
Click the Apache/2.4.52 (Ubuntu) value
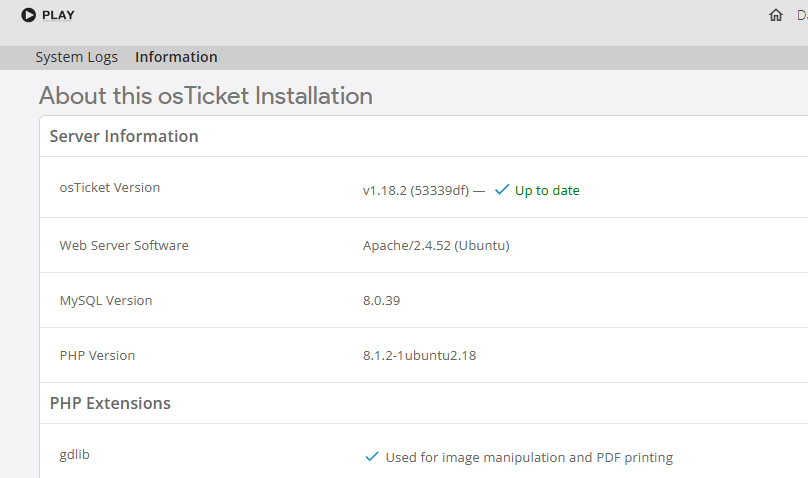pyautogui.click(x=436, y=245)
